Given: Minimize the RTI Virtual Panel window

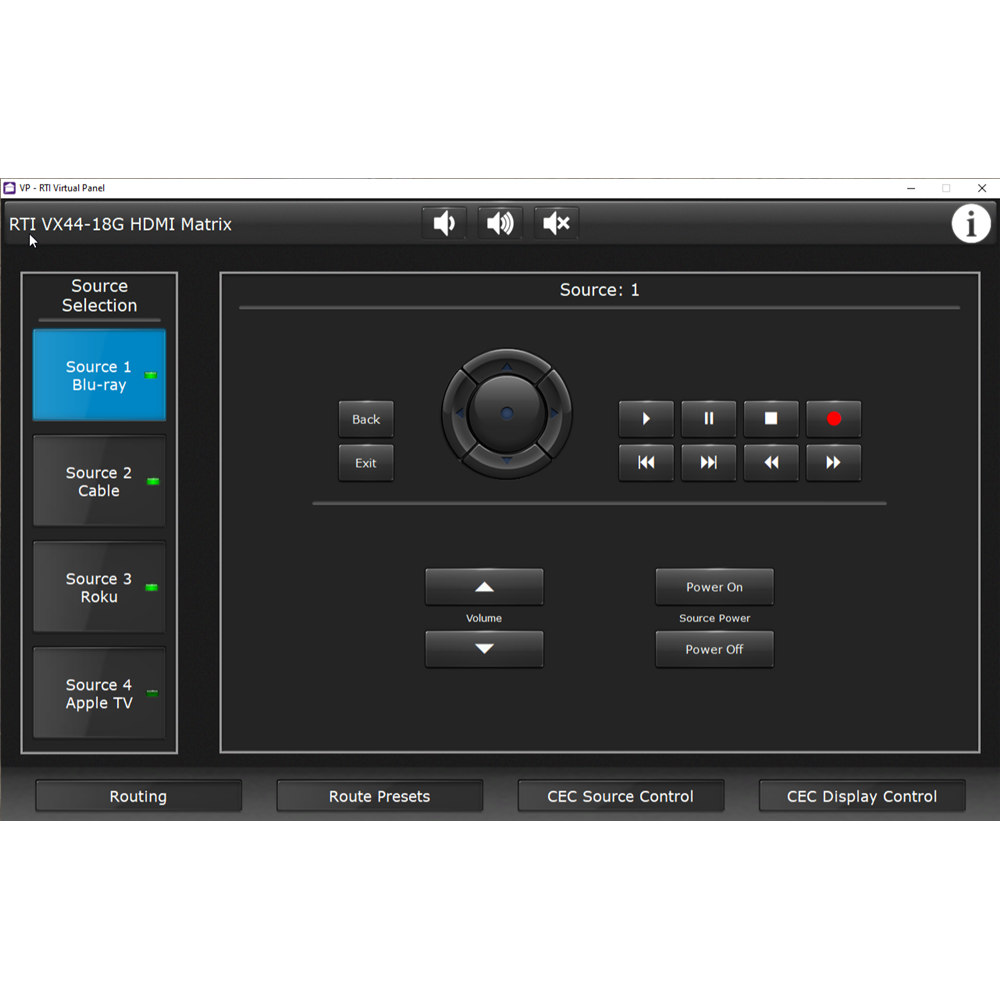Looking at the screenshot, I should point(911,188).
